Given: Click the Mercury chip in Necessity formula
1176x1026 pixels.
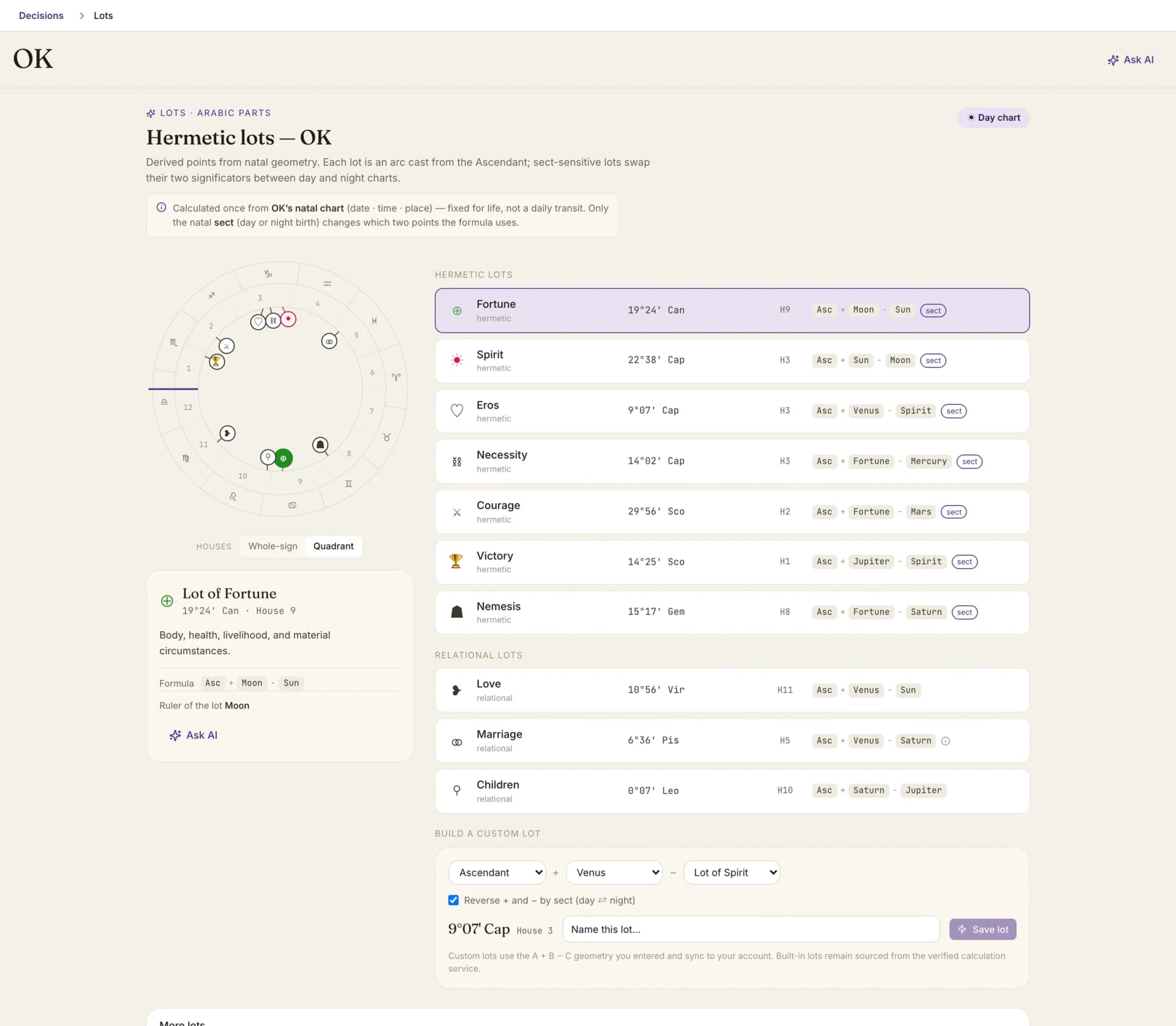Looking at the screenshot, I should (929, 461).
